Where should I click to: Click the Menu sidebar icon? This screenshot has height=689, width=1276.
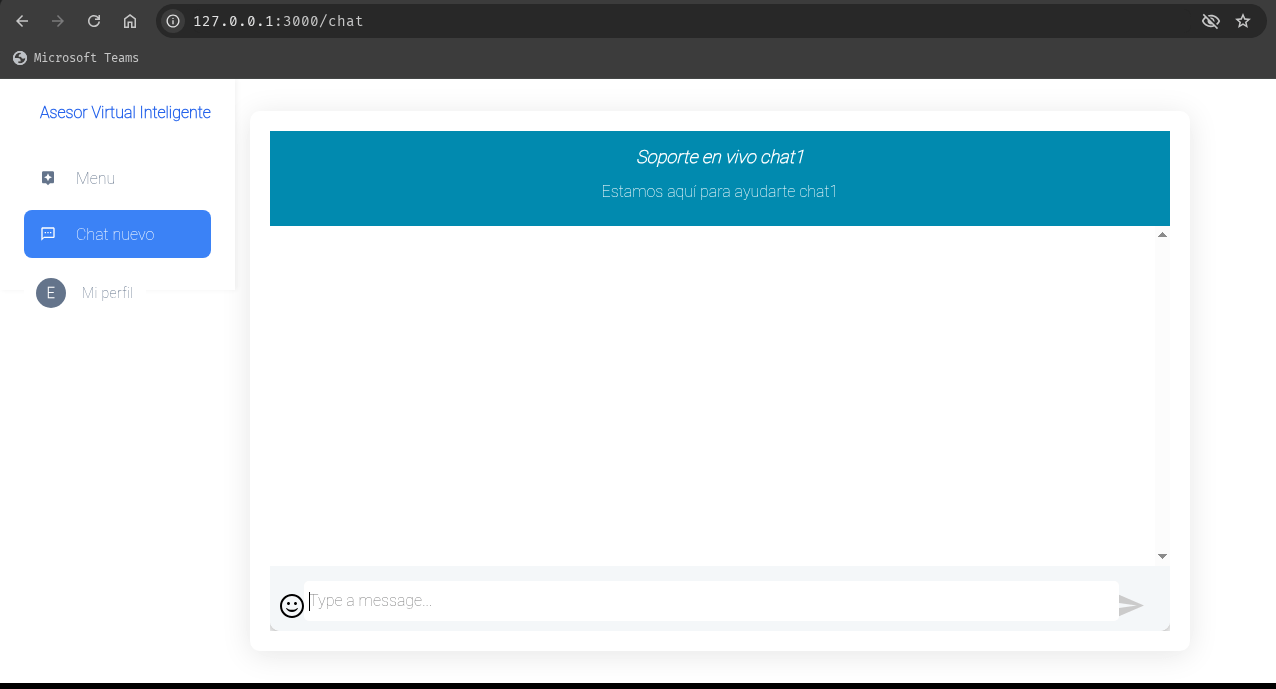tap(47, 178)
